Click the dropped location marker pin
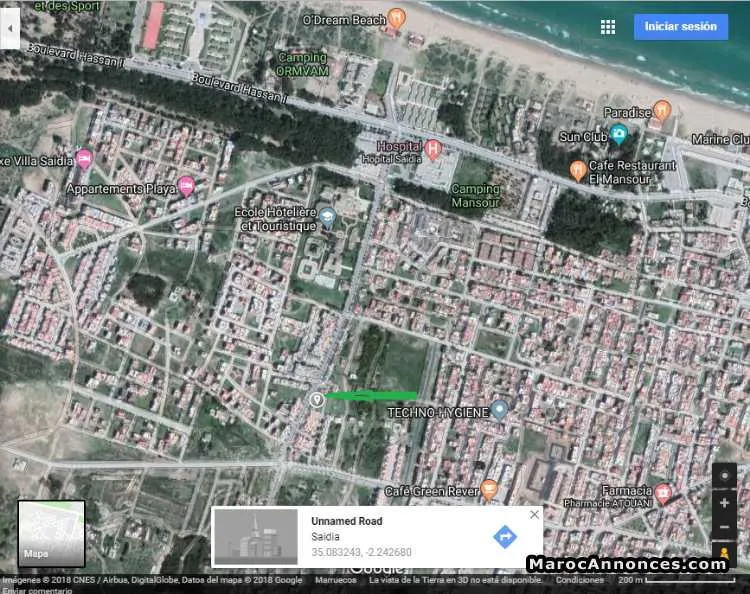 click(x=316, y=399)
